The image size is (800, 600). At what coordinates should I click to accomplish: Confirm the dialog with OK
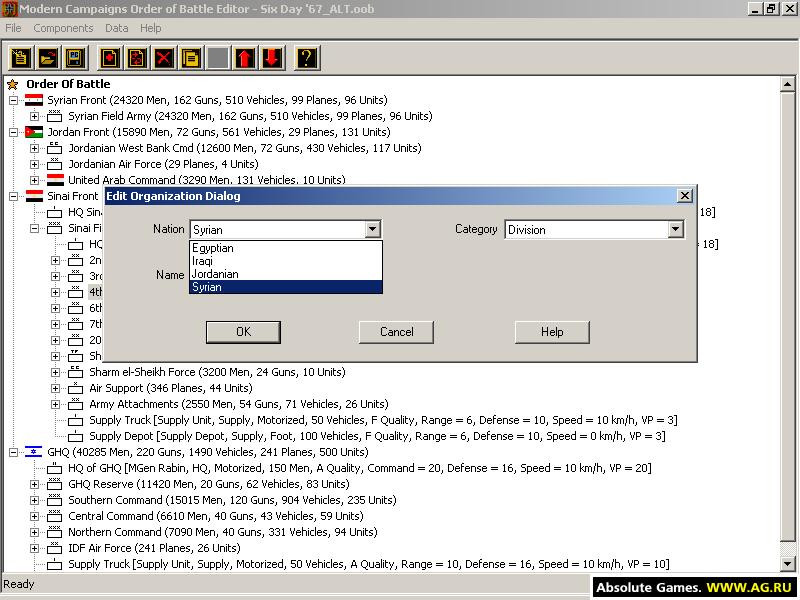point(243,332)
